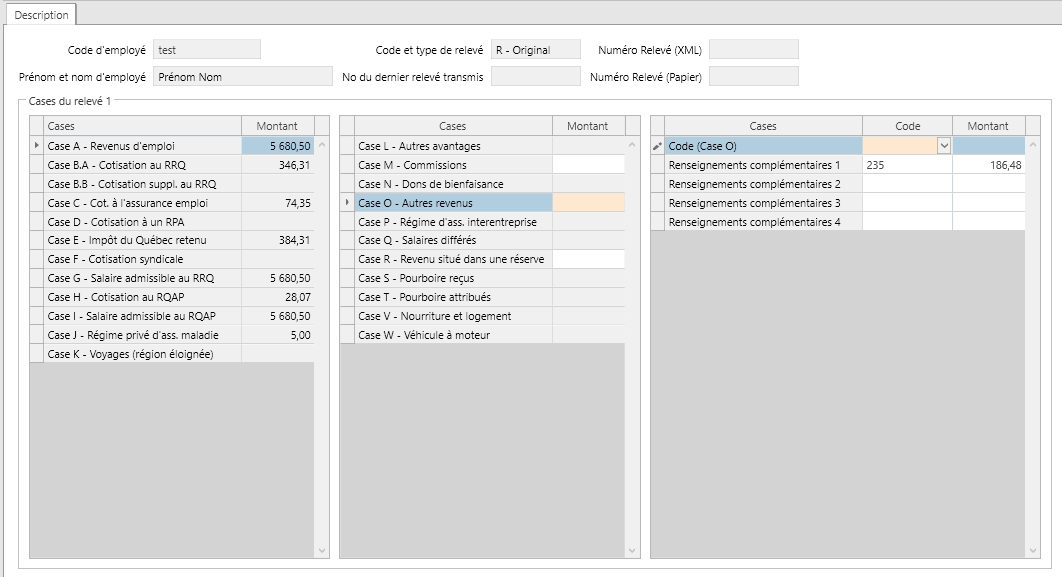Click the Code d'employé field
Image resolution: width=1062 pixels, height=577 pixels.
[207, 49]
